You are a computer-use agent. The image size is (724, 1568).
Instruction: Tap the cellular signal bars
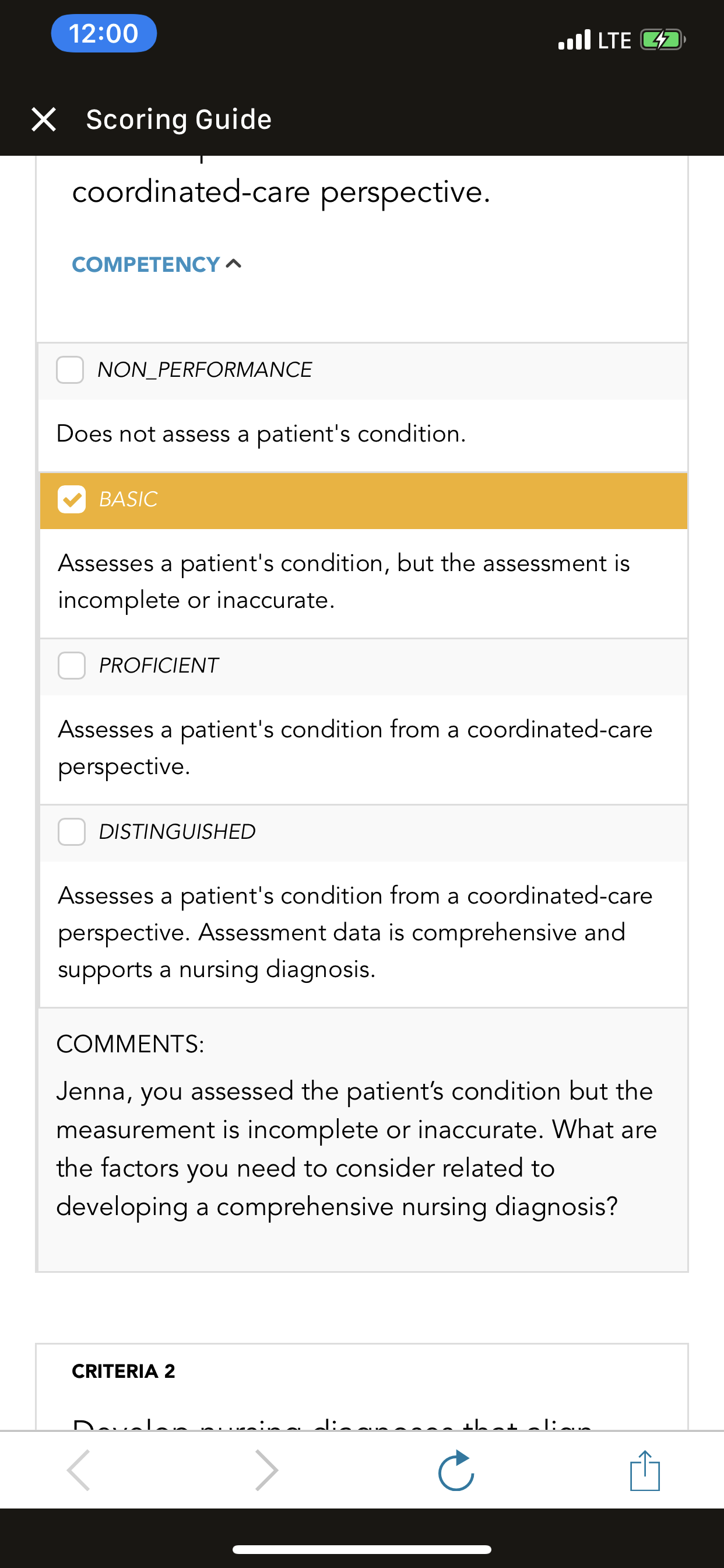[x=574, y=40]
